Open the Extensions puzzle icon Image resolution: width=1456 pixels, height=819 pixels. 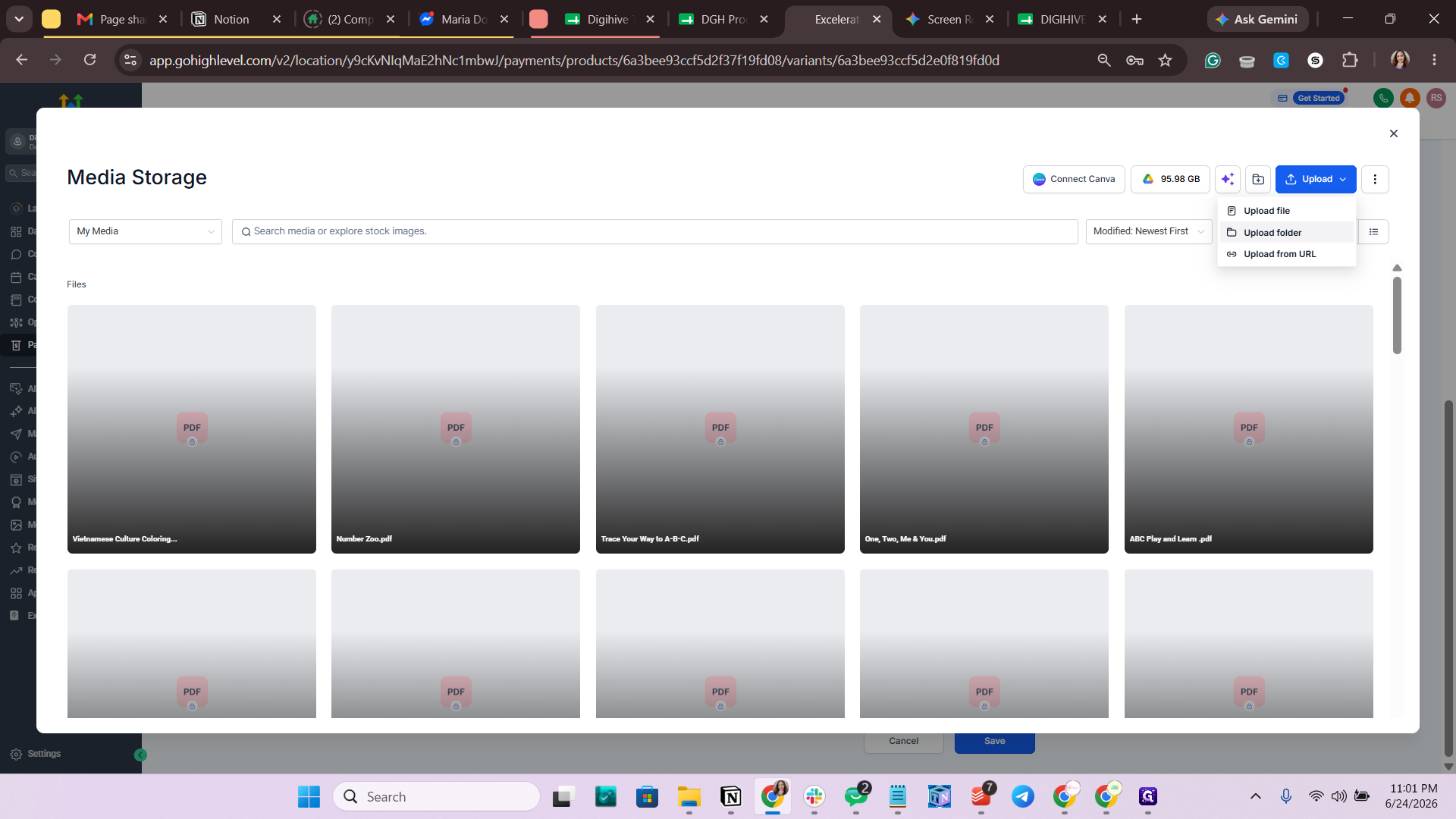tap(1350, 60)
